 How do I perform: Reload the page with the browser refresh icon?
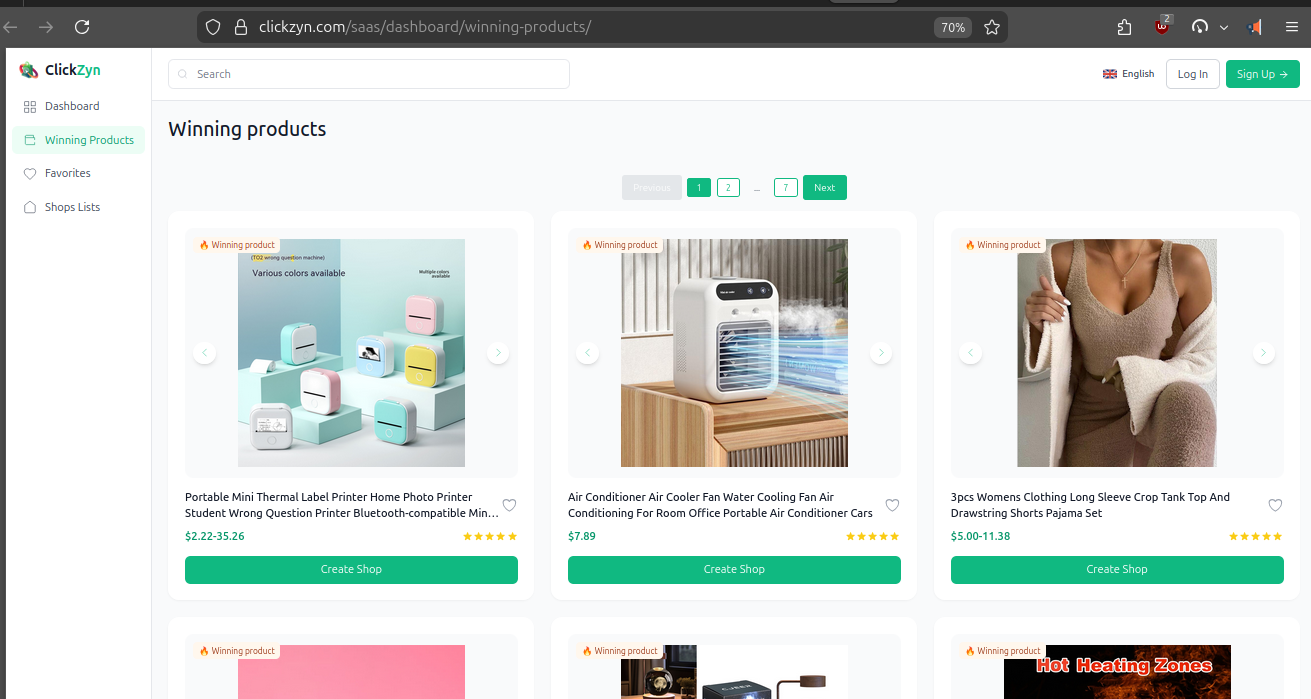click(x=82, y=27)
